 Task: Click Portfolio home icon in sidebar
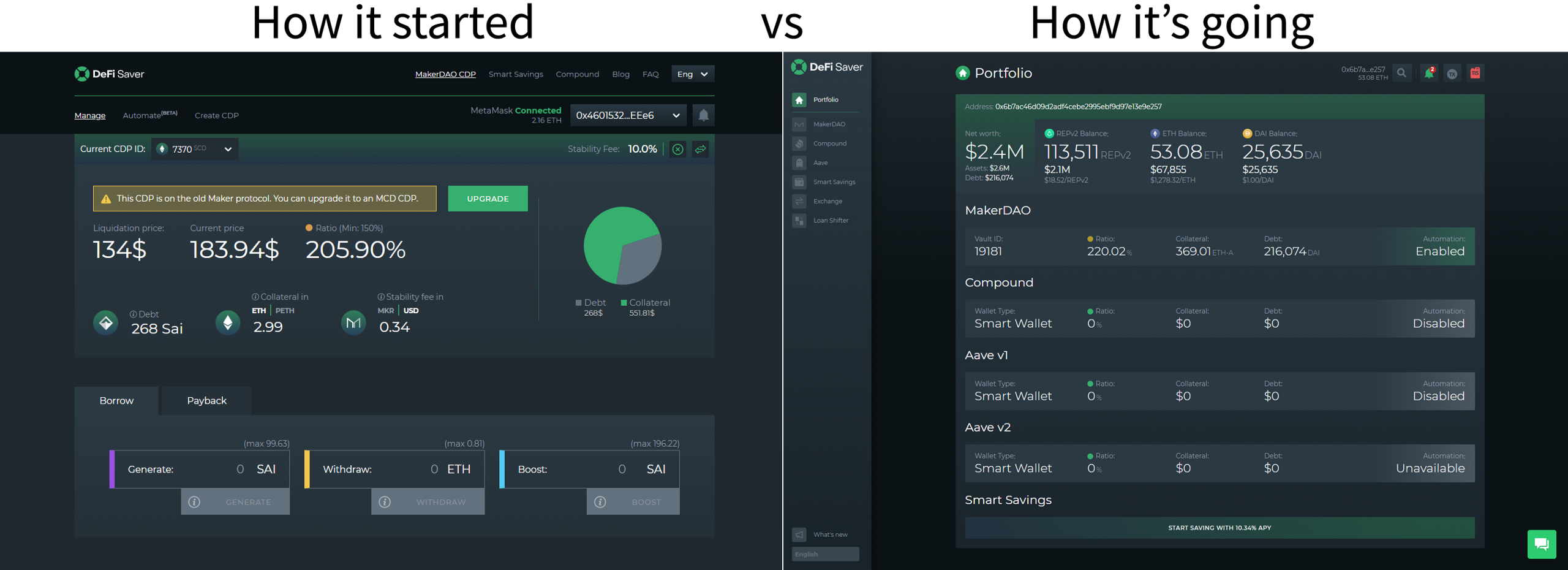[x=799, y=100]
